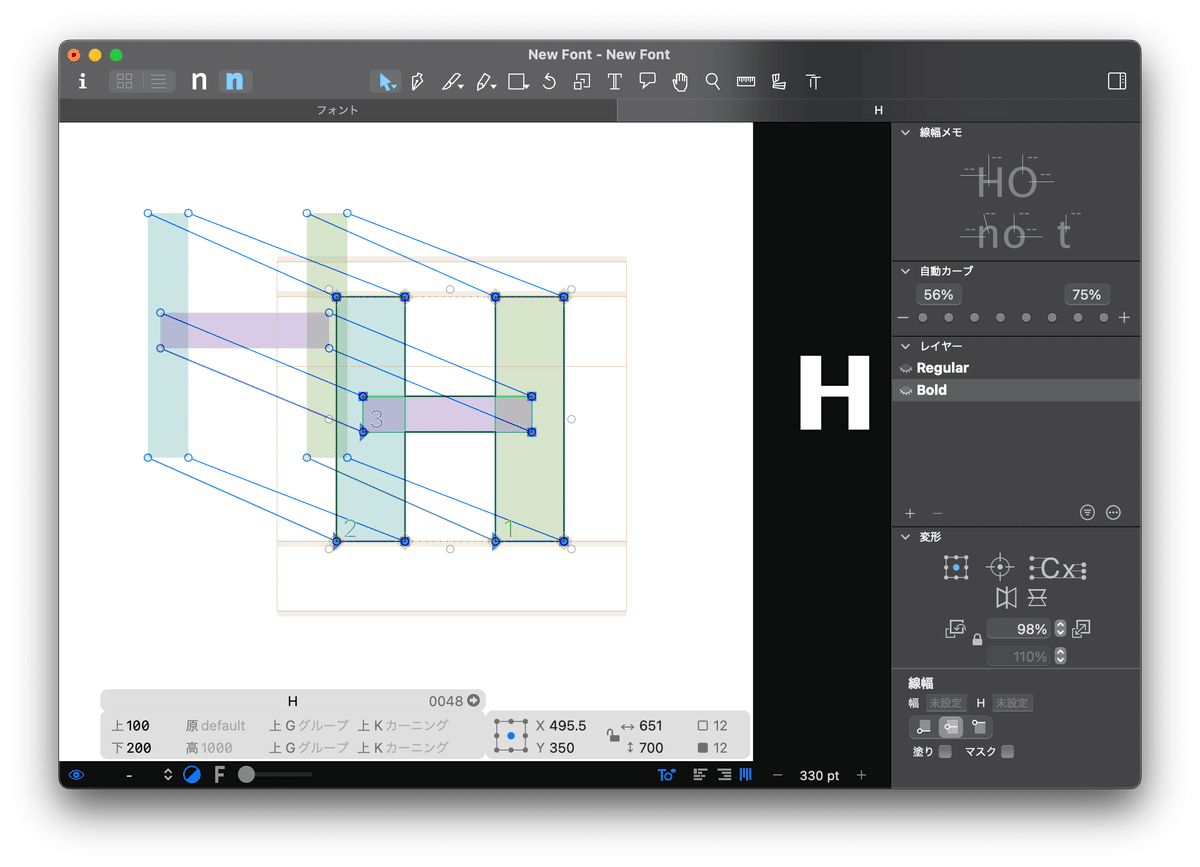Collapse the レイヤー section
1200x867 pixels.
[906, 346]
